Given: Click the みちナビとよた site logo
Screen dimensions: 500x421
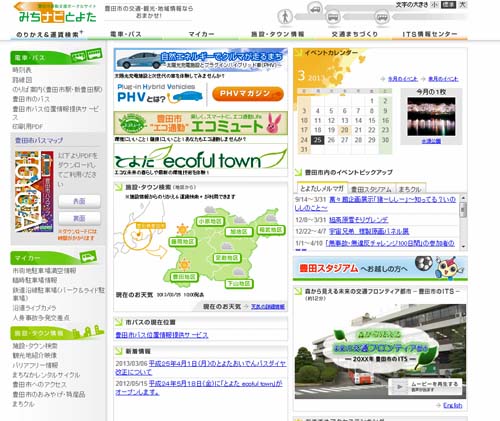Looking at the screenshot, I should pos(56,12).
